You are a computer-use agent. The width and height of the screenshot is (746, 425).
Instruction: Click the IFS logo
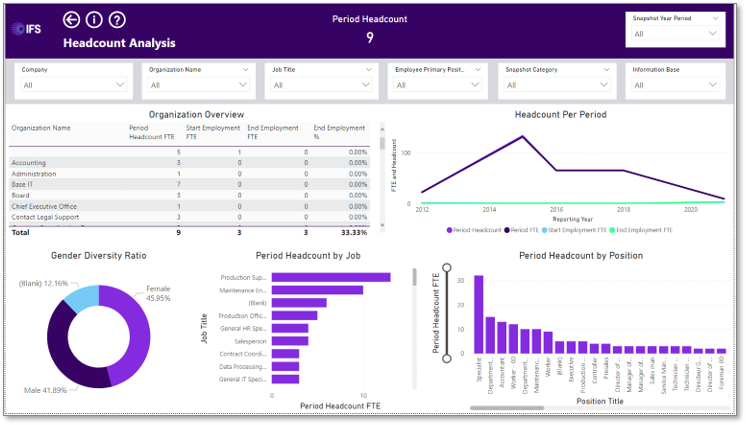coord(26,29)
